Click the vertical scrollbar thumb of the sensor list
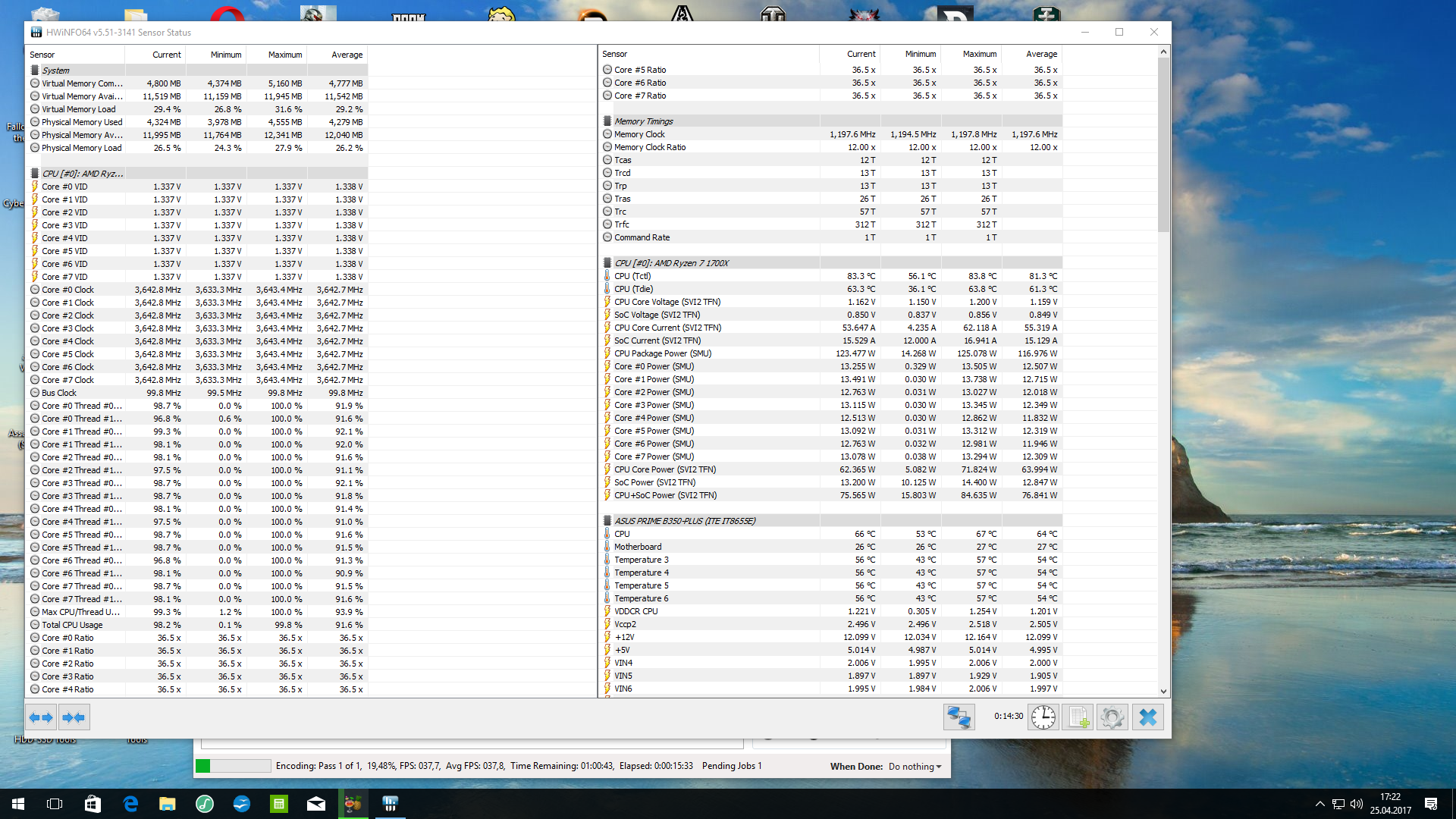The width and height of the screenshot is (1456, 819). (1163, 145)
